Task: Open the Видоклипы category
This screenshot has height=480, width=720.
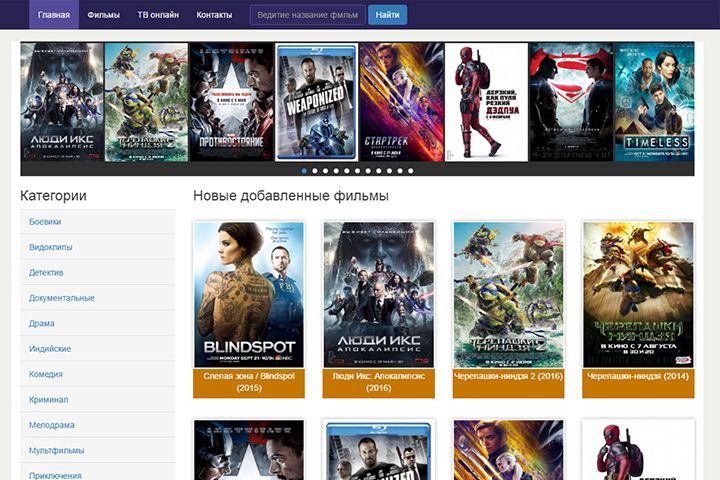Action: coord(98,247)
